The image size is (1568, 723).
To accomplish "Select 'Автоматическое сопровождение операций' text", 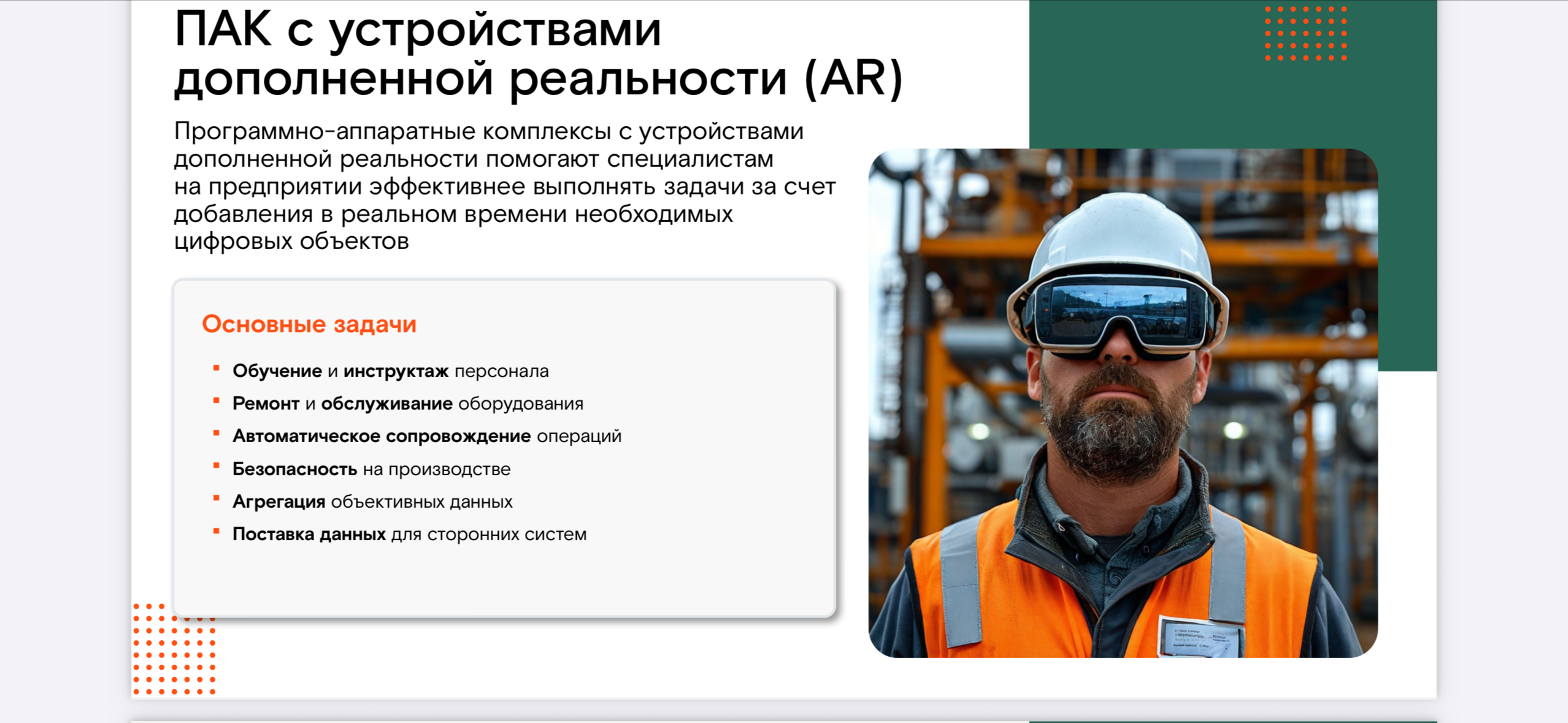I will [x=426, y=436].
